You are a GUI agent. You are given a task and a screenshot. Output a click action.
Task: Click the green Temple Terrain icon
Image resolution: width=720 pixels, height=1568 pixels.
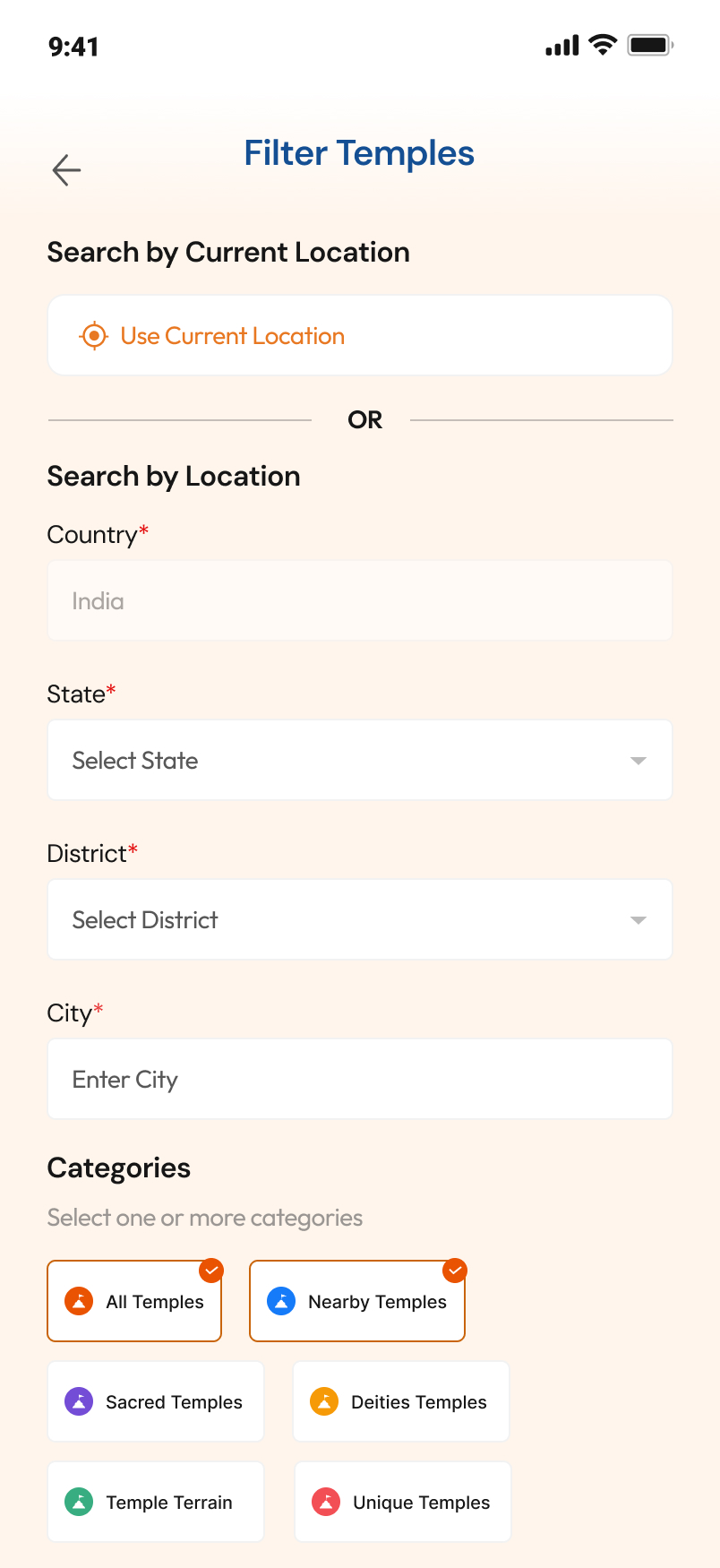coord(79,1502)
